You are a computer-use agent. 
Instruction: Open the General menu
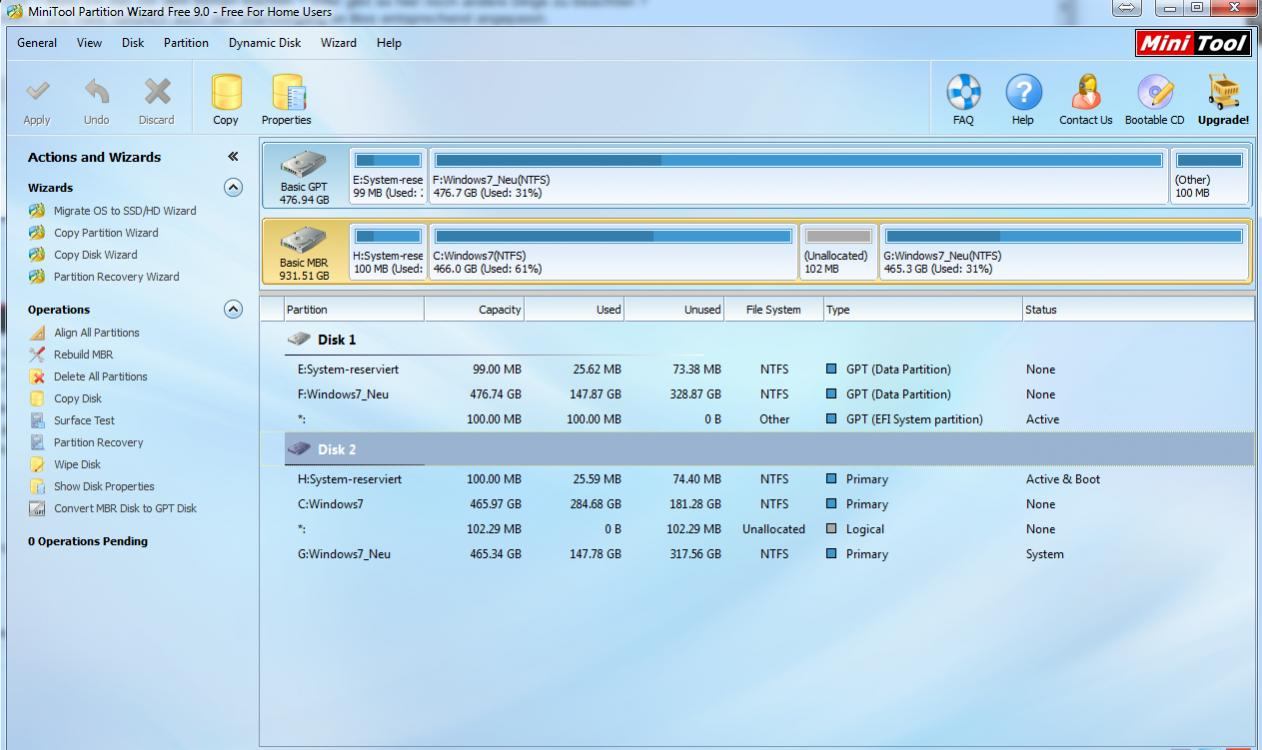coord(37,43)
